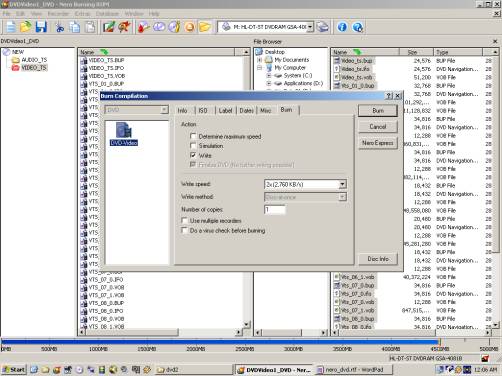Click the Choose Recorder drive icon

point(322,27)
